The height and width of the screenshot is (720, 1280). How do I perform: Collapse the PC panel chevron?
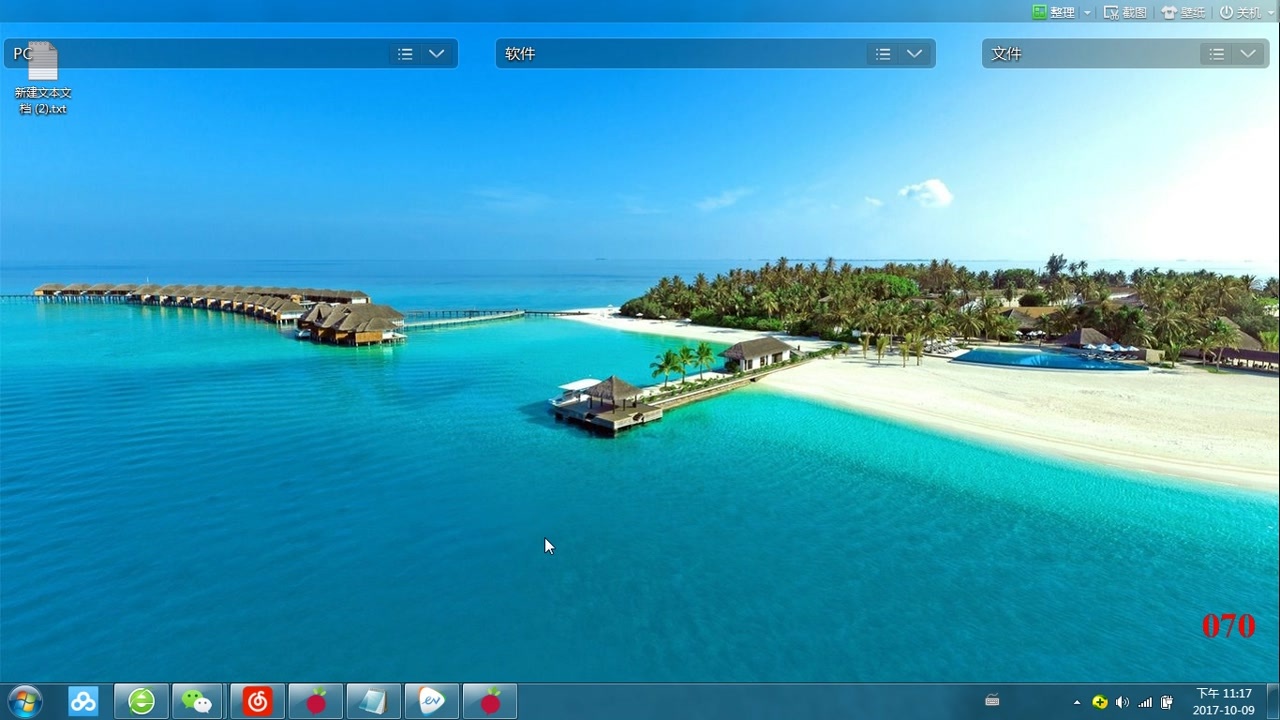[x=436, y=54]
